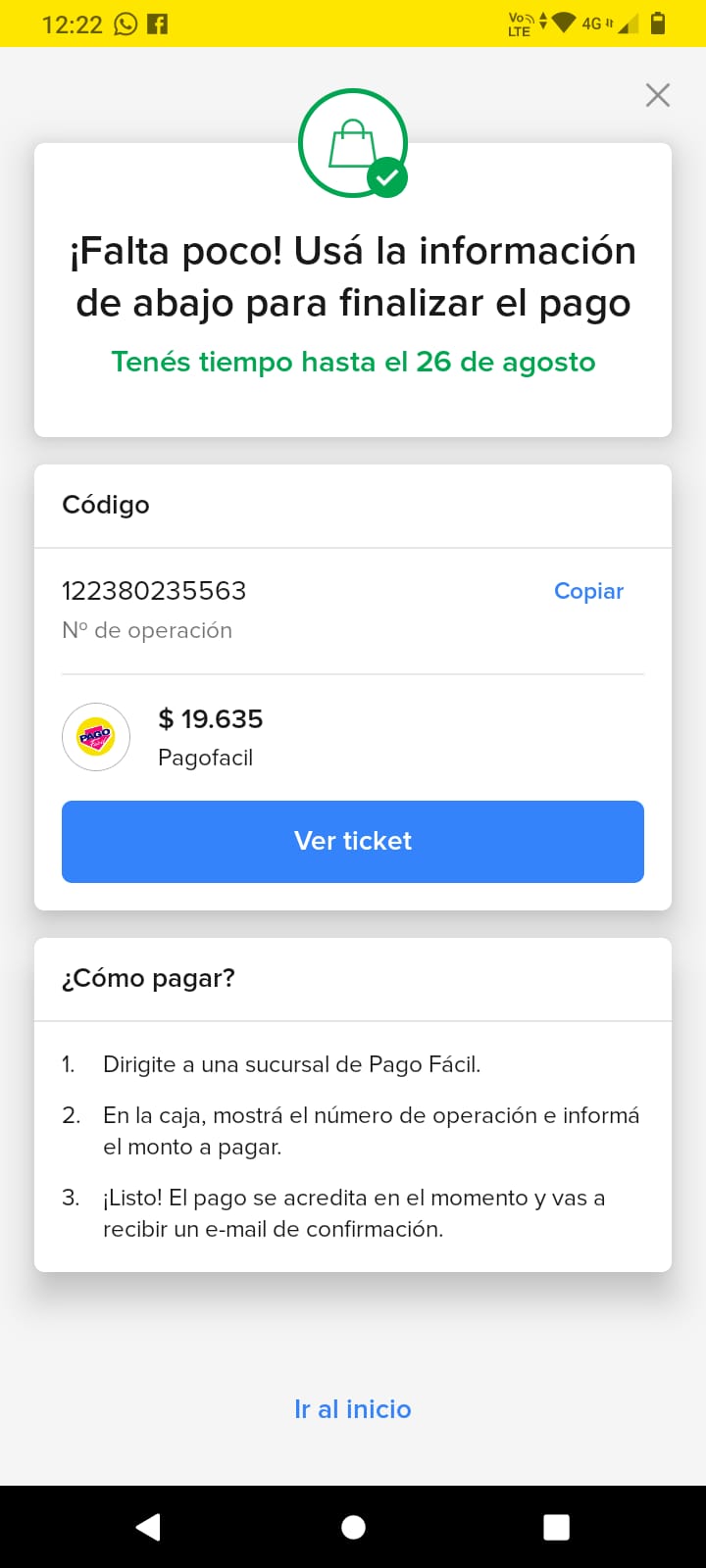Tap the Facebook notification icon in status bar
The image size is (706, 1568).
[158, 24]
